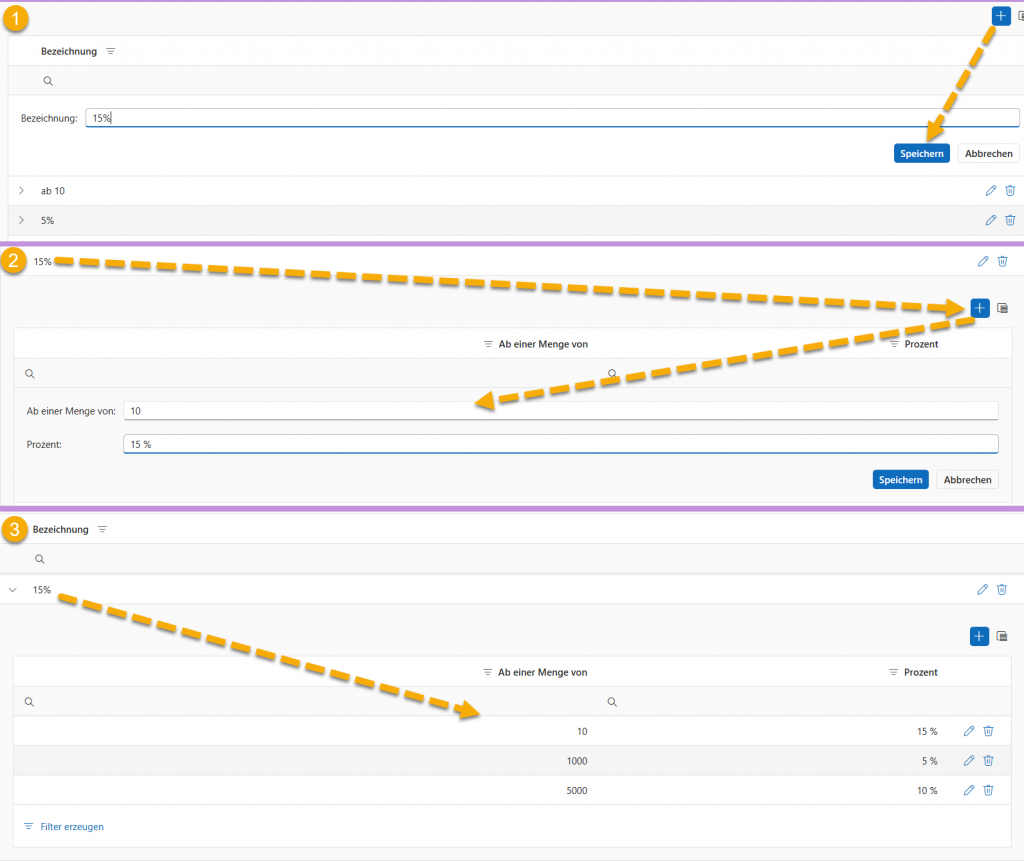Click the plus button above the filled quantity table
The height and width of the screenshot is (861, 1024).
(x=979, y=636)
